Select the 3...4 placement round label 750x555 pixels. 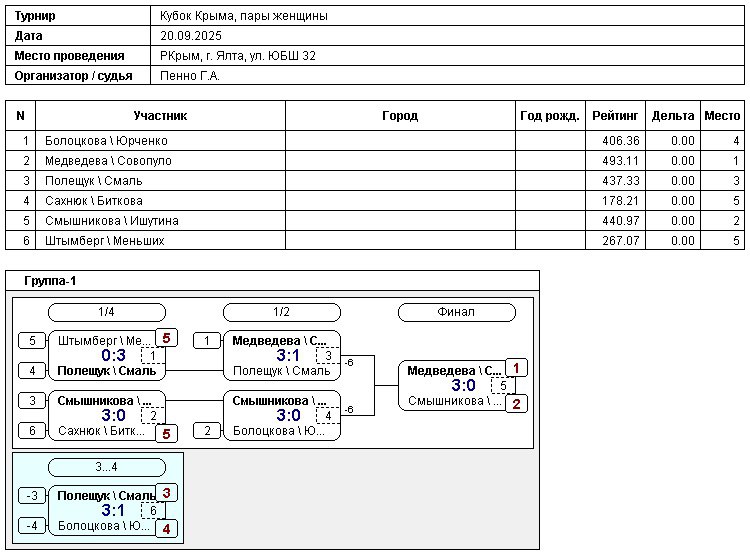click(106, 467)
